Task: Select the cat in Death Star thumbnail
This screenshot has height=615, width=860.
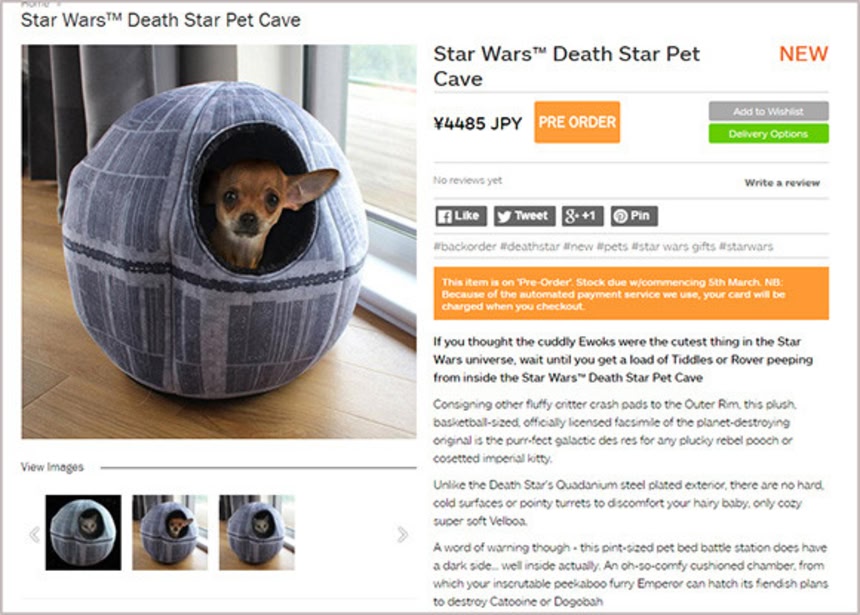Action: click(83, 533)
